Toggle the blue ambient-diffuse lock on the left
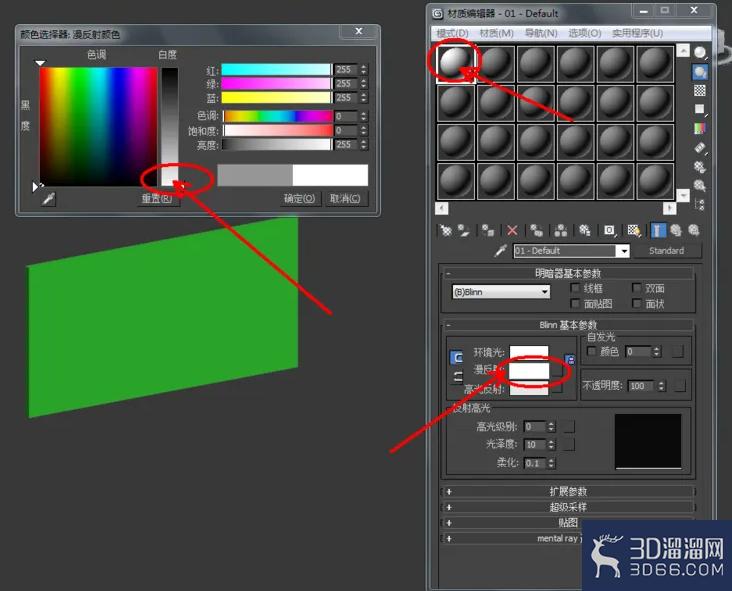The width and height of the screenshot is (732, 591). click(x=457, y=358)
